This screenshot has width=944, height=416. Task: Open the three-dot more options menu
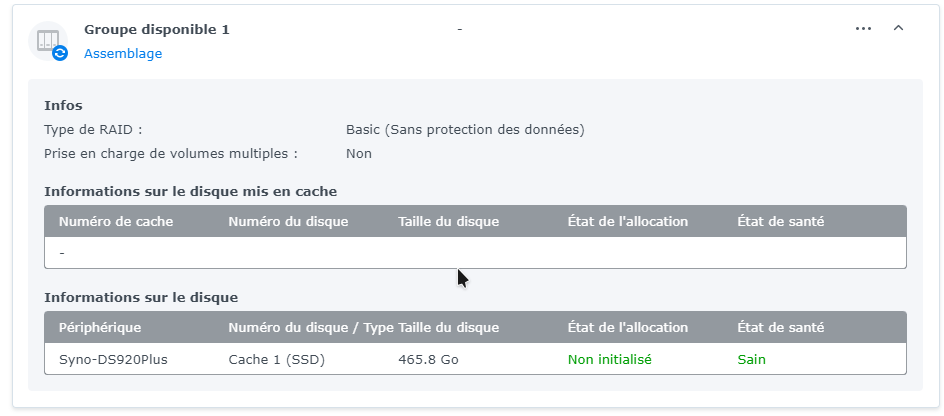pyautogui.click(x=863, y=29)
